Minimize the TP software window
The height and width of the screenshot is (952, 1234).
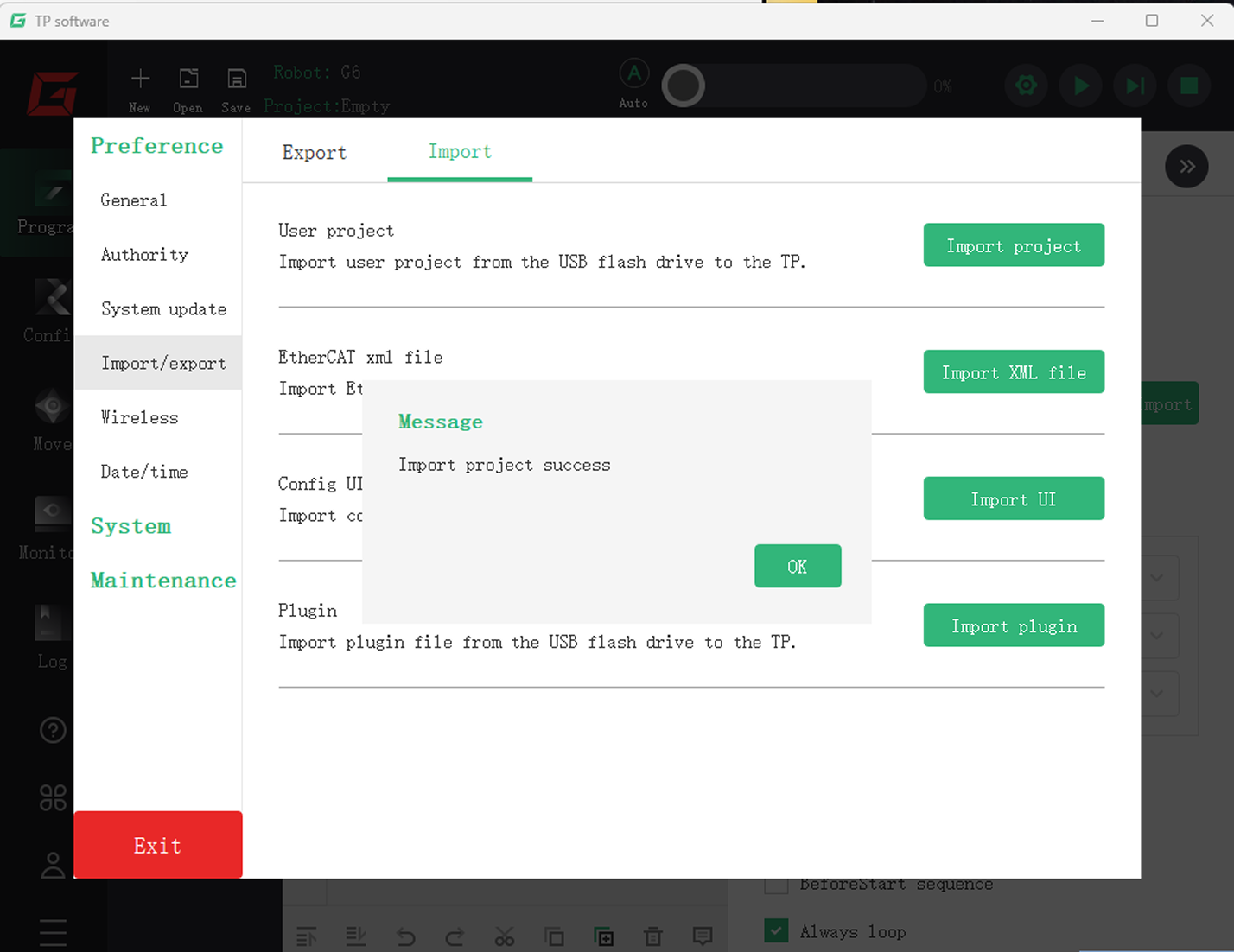point(1097,21)
